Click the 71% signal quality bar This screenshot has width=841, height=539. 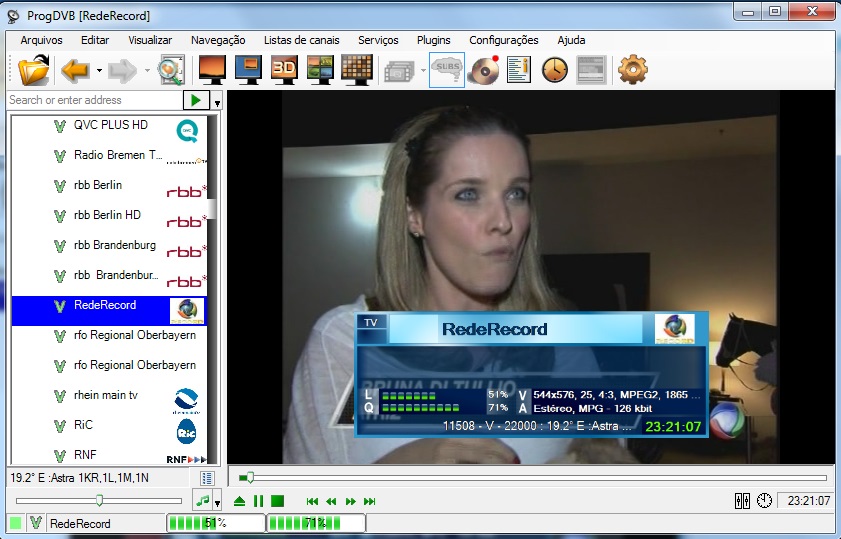tap(316, 523)
